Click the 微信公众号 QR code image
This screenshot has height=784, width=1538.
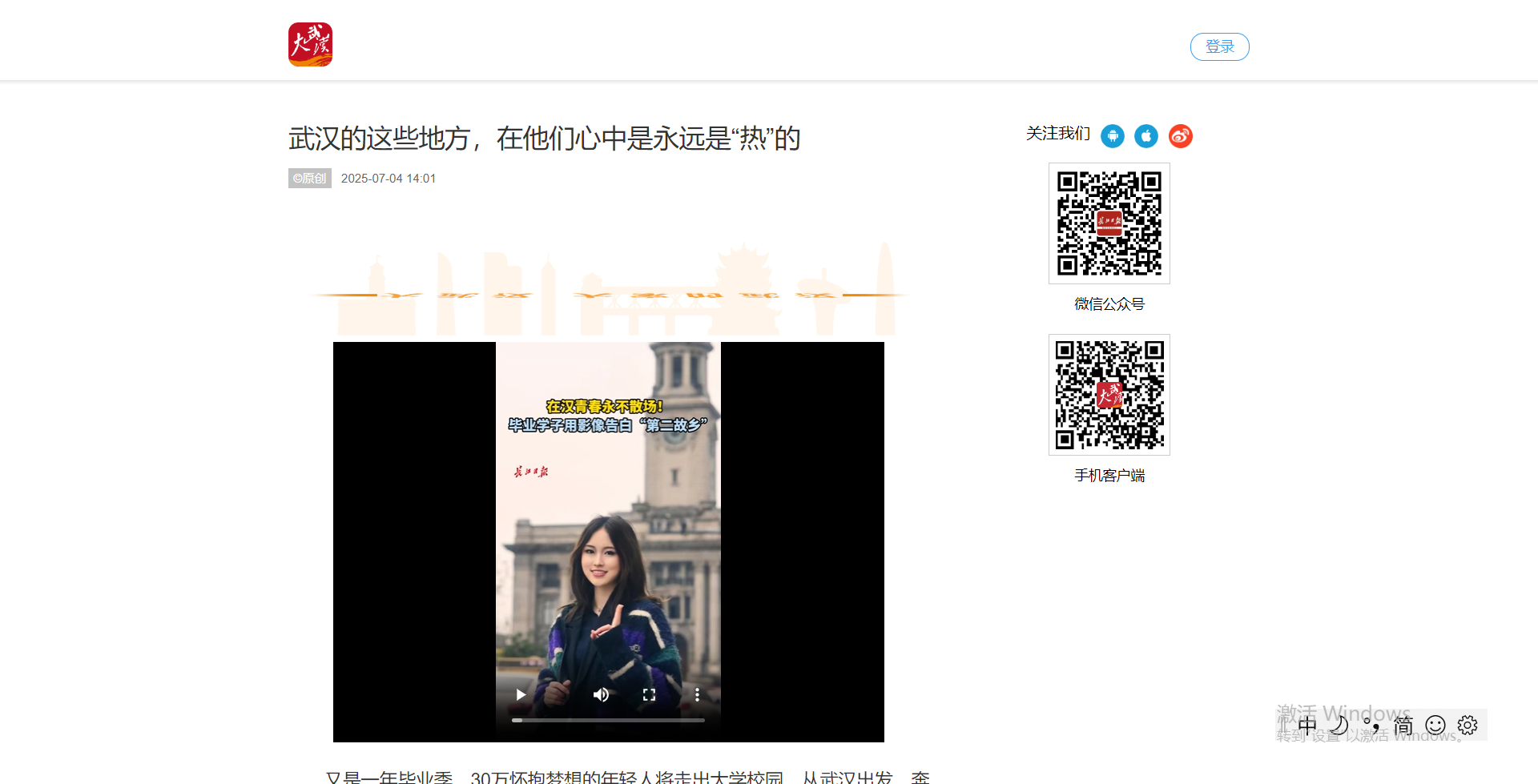(1109, 223)
